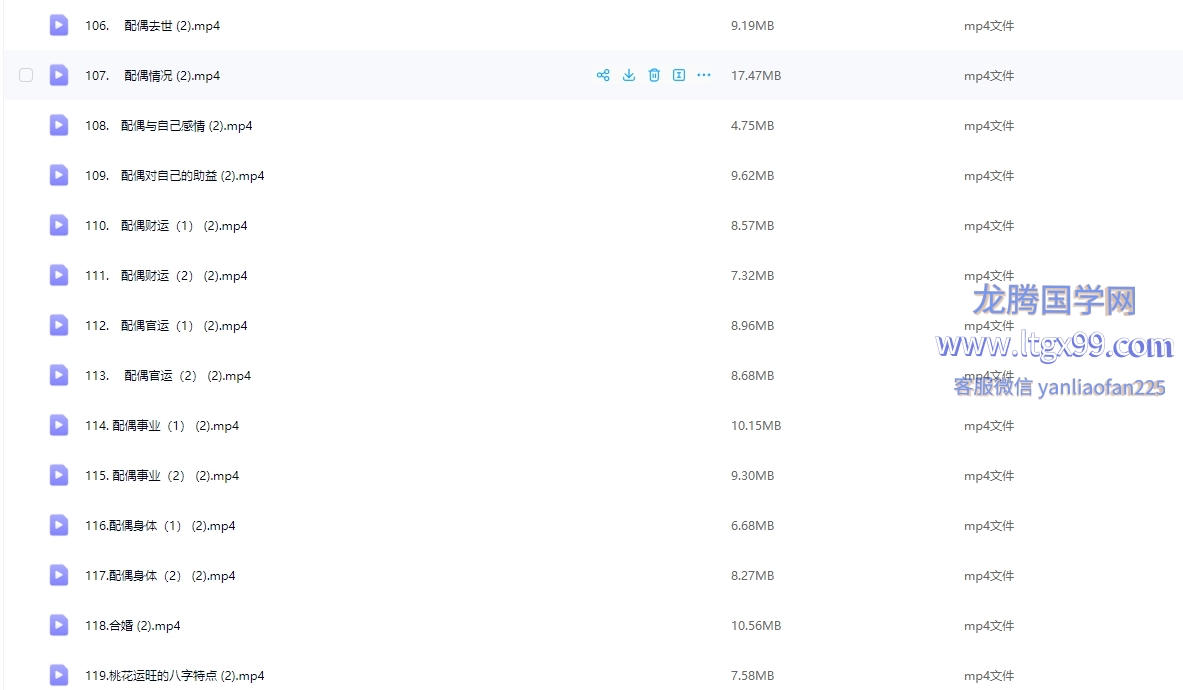Click the 8.27MB size value
This screenshot has height=690, width=1183.
pos(752,576)
